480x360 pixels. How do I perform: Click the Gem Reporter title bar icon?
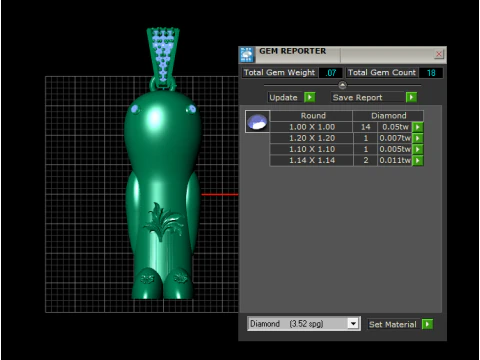click(247, 55)
